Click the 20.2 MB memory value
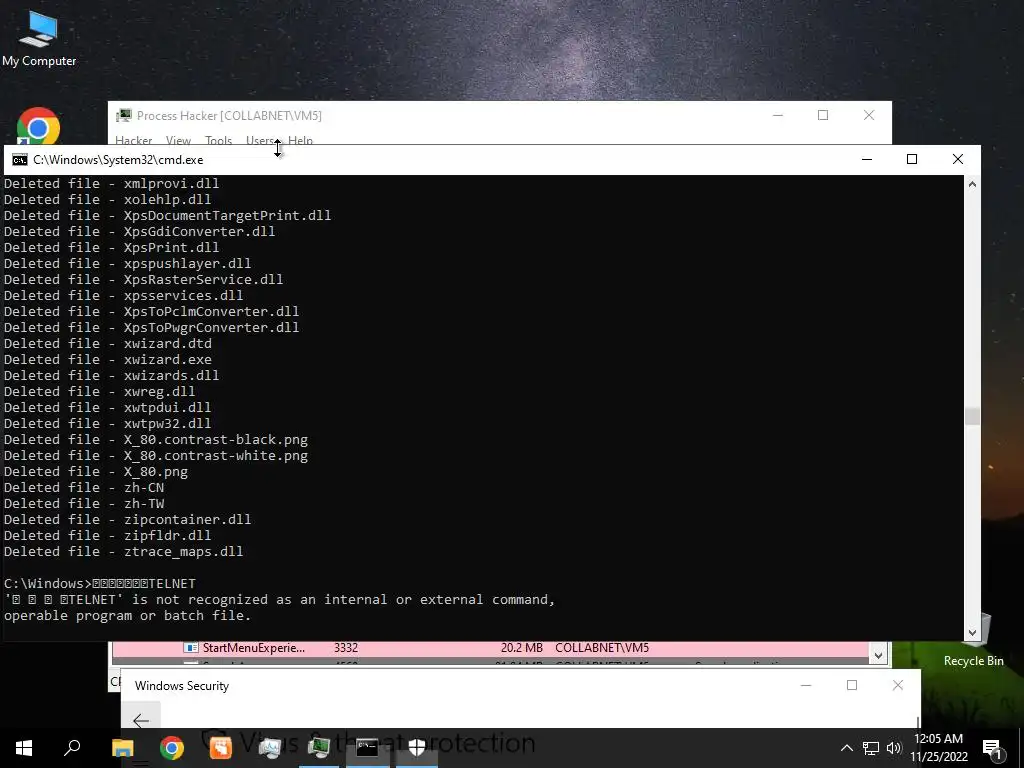 coord(522,648)
